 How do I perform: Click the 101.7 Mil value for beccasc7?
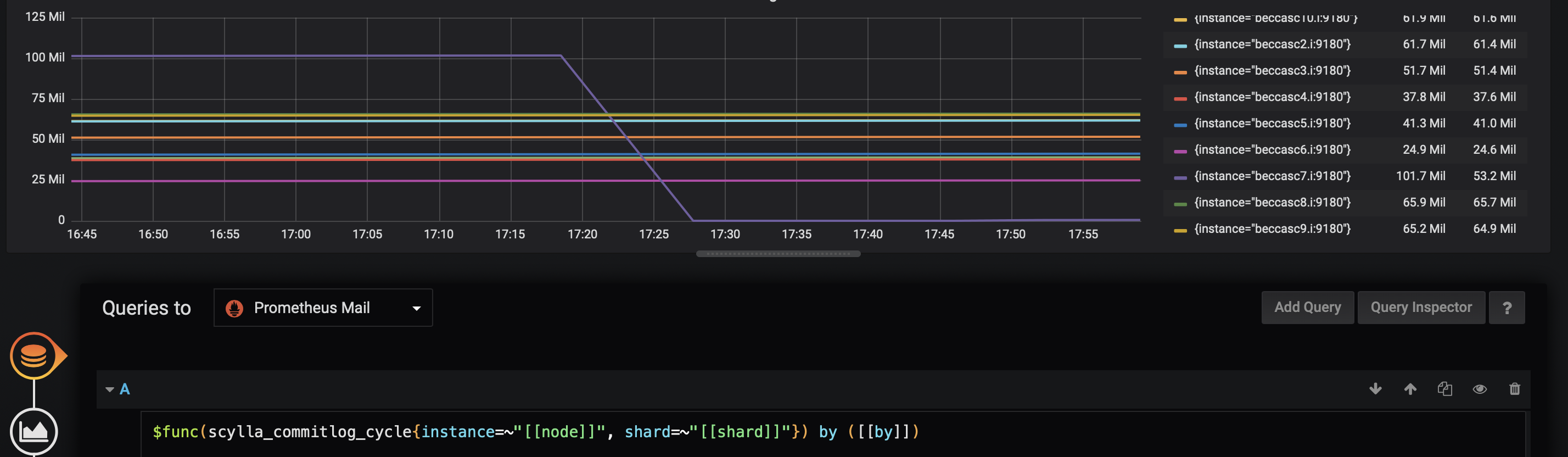click(x=1420, y=175)
